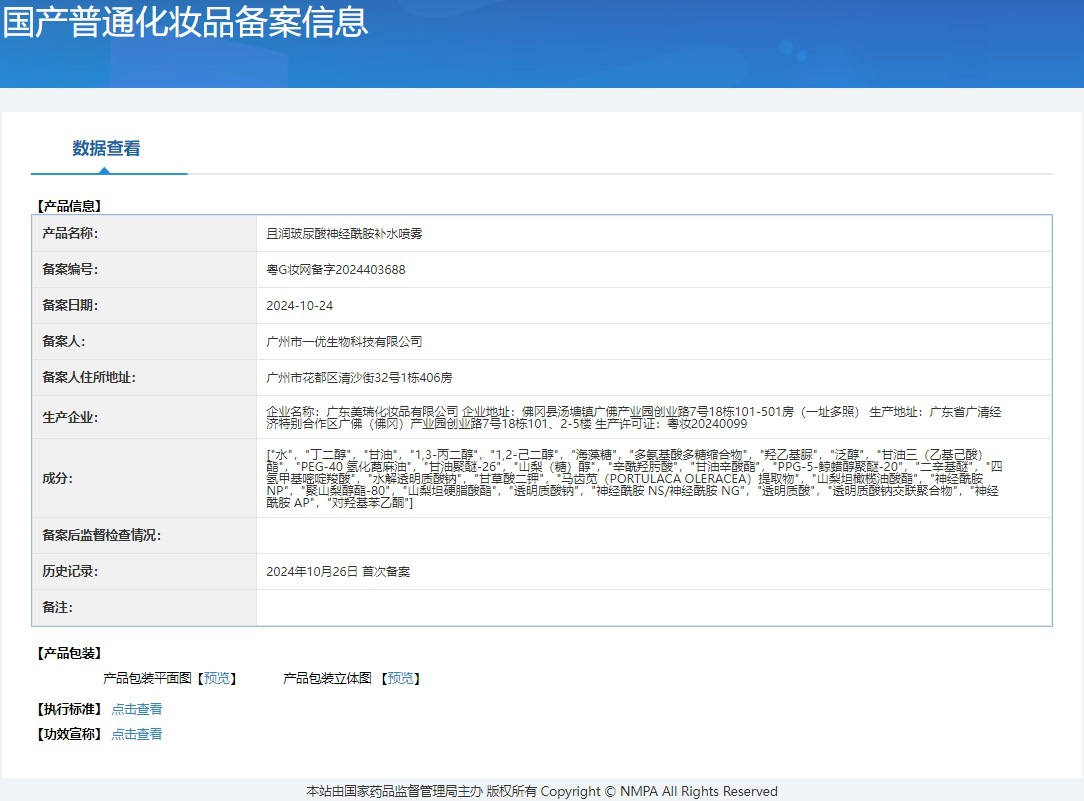Open 产品包装立体图 预览 link

(400, 678)
